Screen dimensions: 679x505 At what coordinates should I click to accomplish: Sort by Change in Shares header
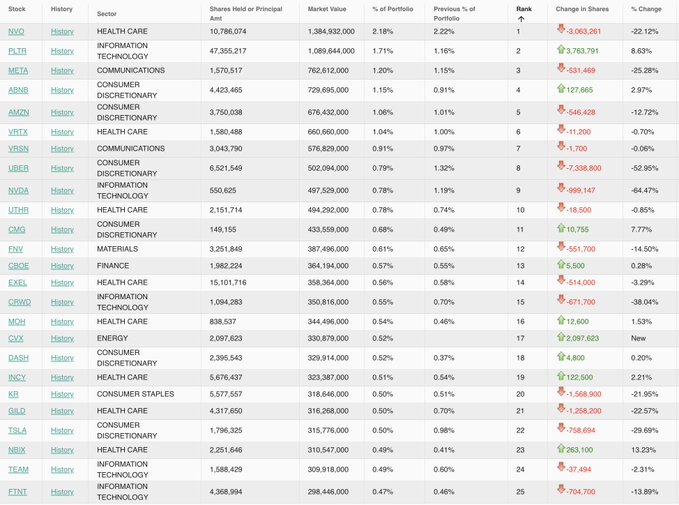[x=582, y=9]
